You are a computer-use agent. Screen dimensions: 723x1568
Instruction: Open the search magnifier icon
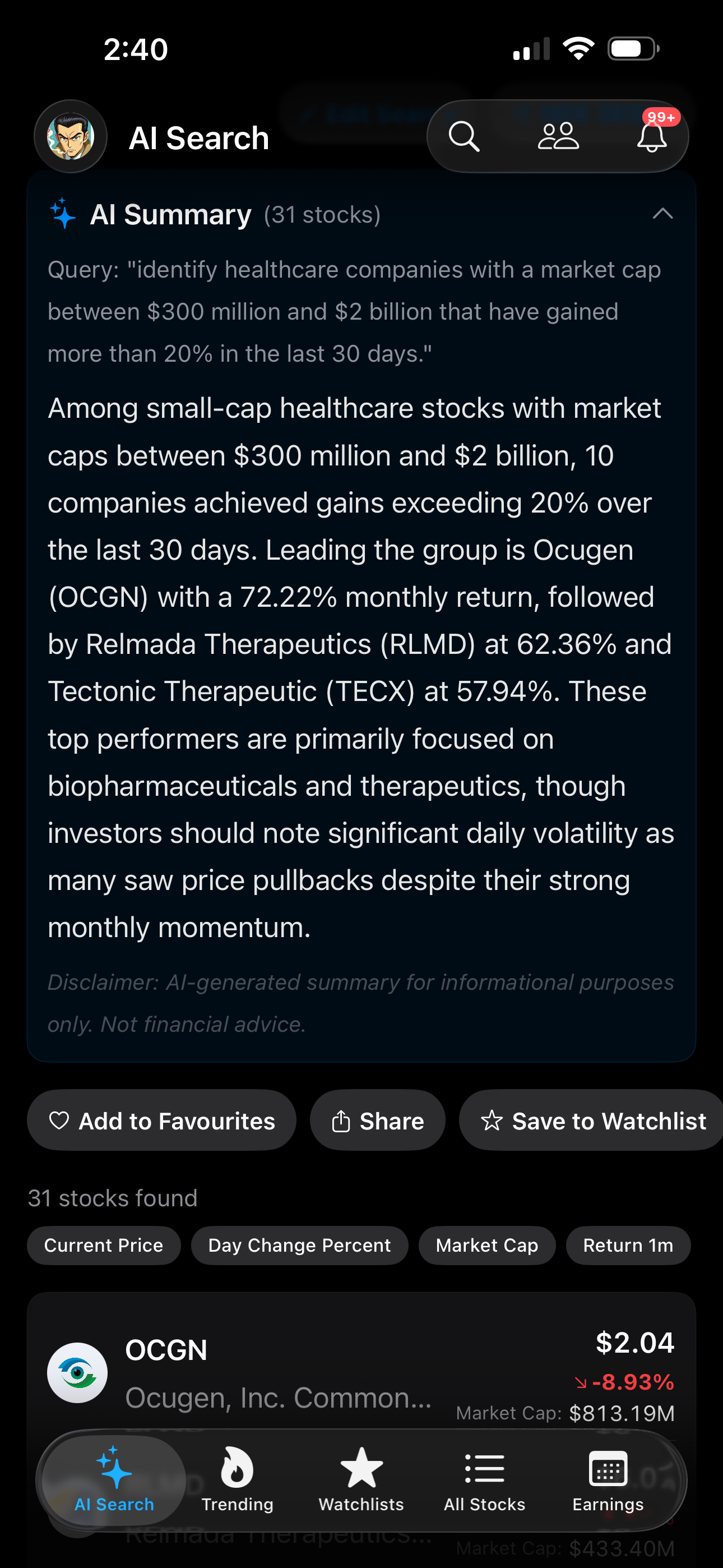tap(464, 136)
